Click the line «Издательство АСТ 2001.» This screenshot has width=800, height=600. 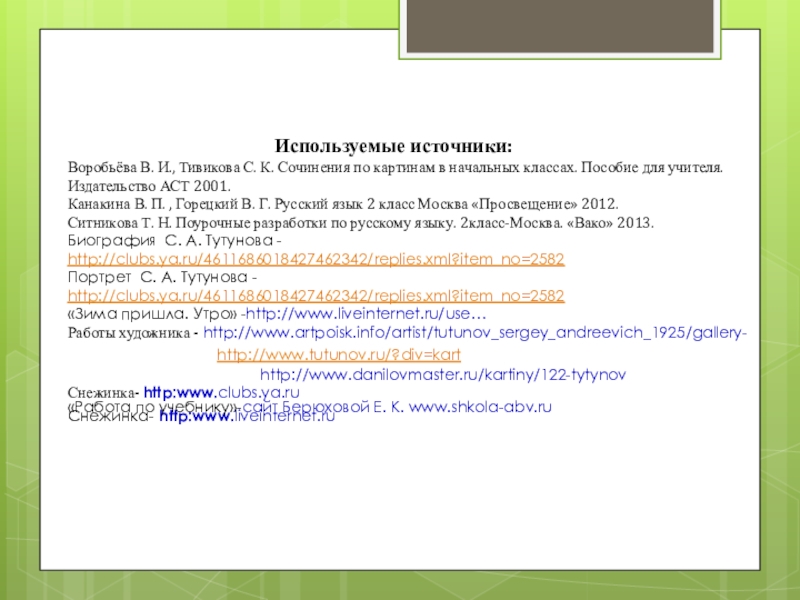(x=149, y=186)
